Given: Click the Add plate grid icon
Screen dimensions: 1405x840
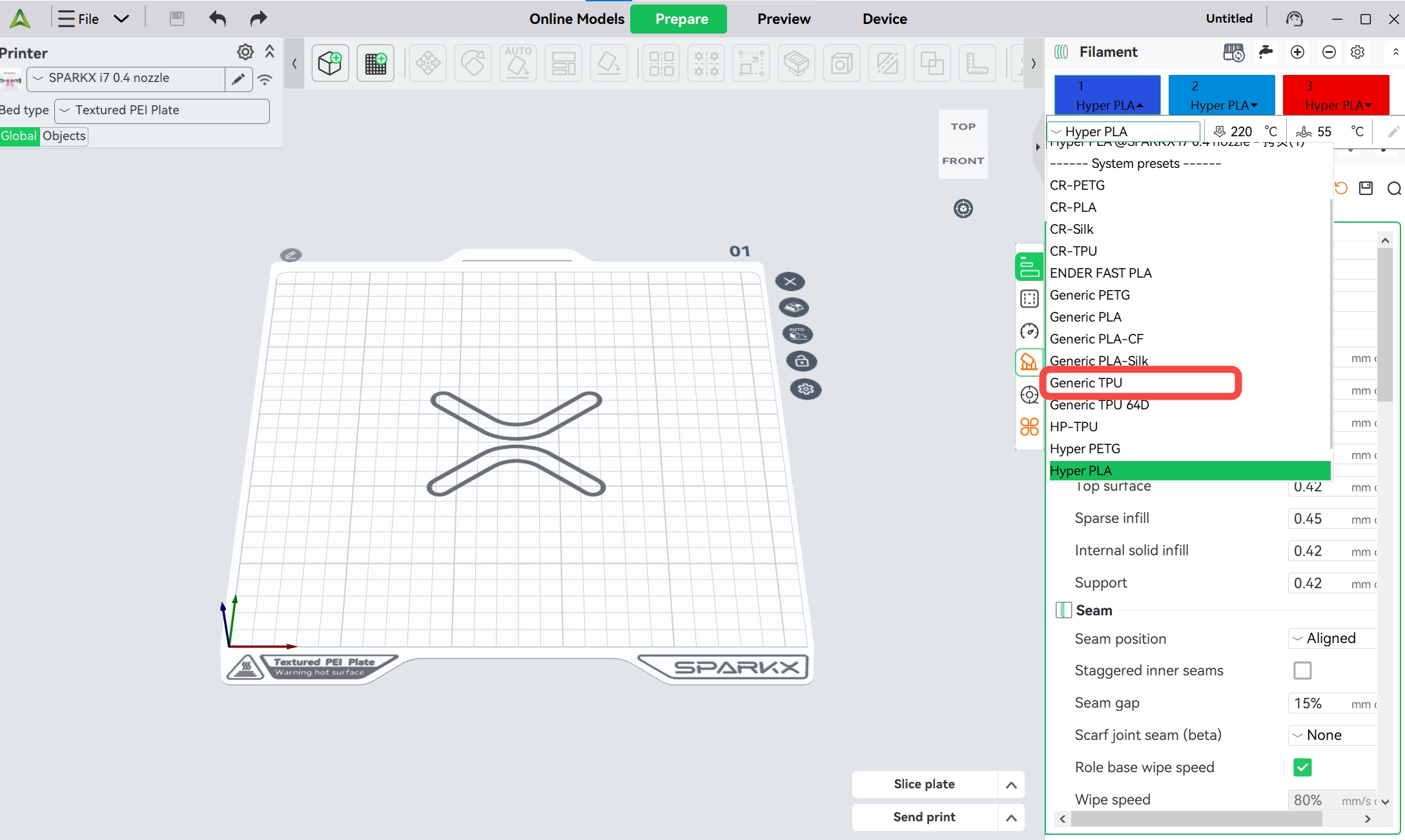Looking at the screenshot, I should (x=375, y=63).
